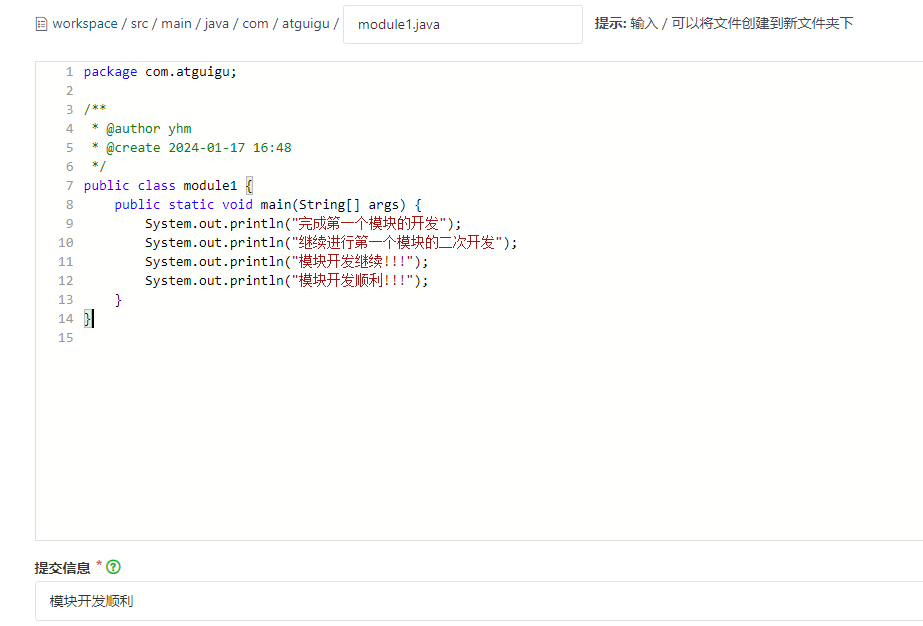923x626 pixels.
Task: Click the println "模块开发顺利!!!" line
Action: (x=286, y=281)
